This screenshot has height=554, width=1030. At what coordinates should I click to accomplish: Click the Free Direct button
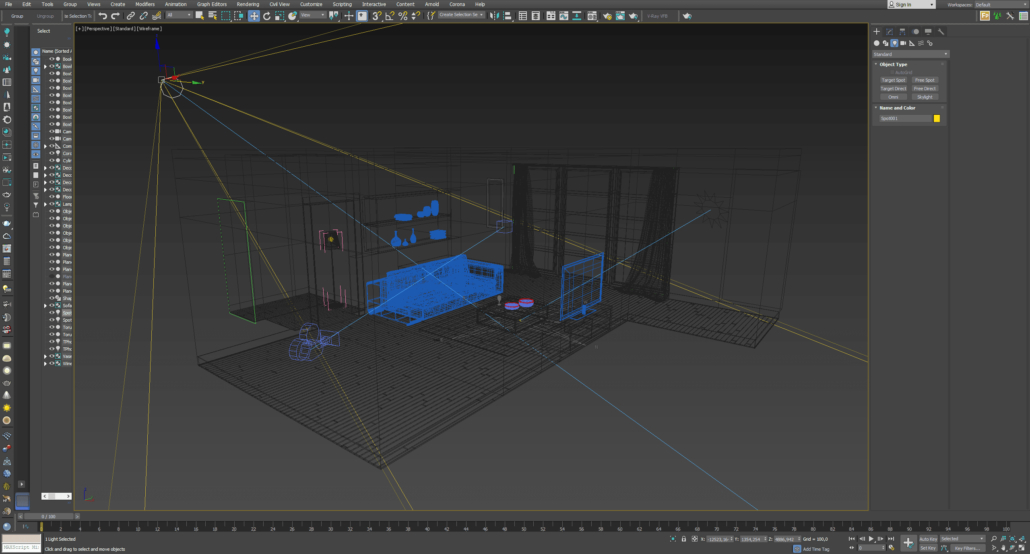pyautogui.click(x=925, y=89)
